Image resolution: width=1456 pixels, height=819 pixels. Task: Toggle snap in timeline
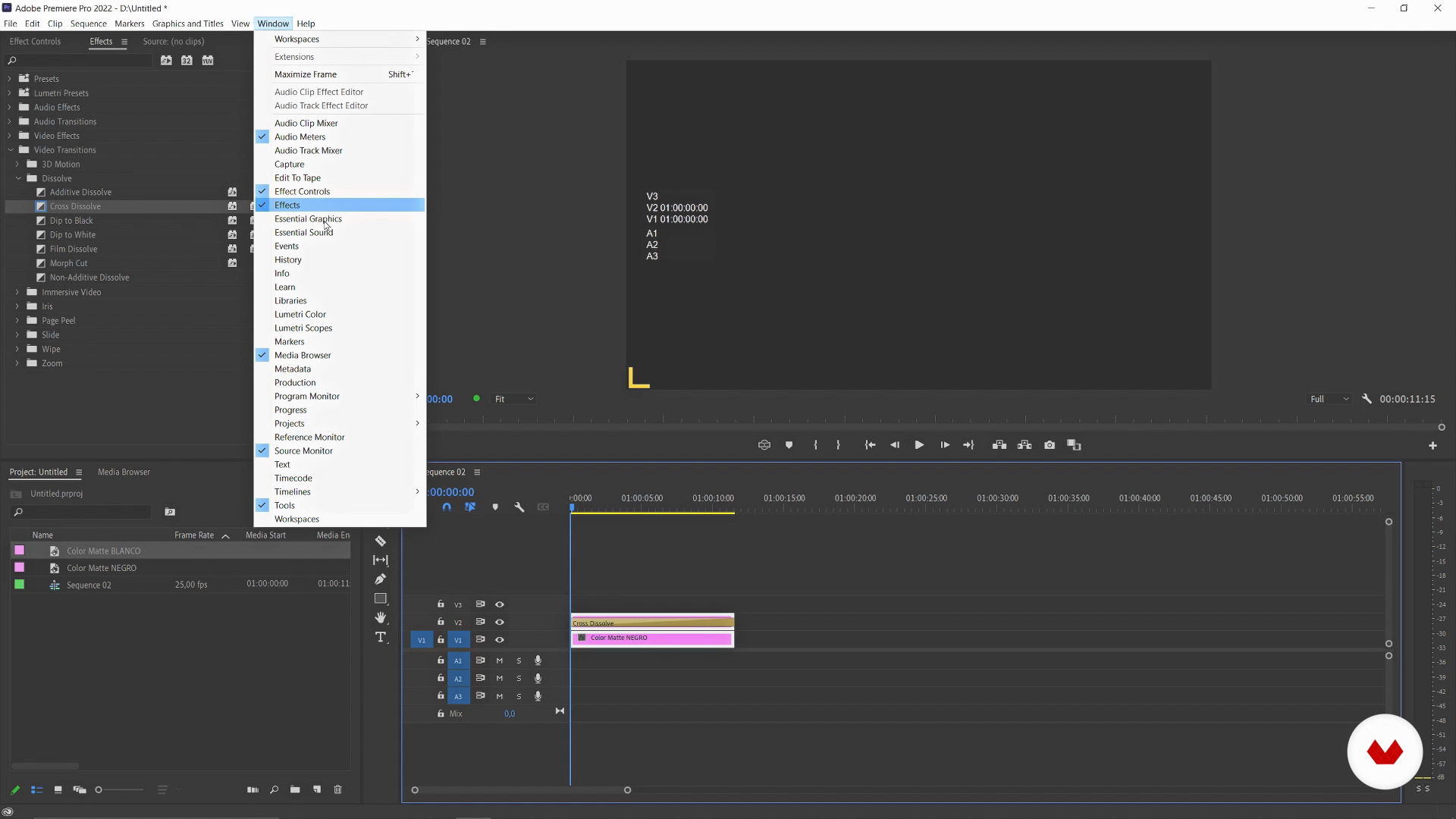point(447,507)
